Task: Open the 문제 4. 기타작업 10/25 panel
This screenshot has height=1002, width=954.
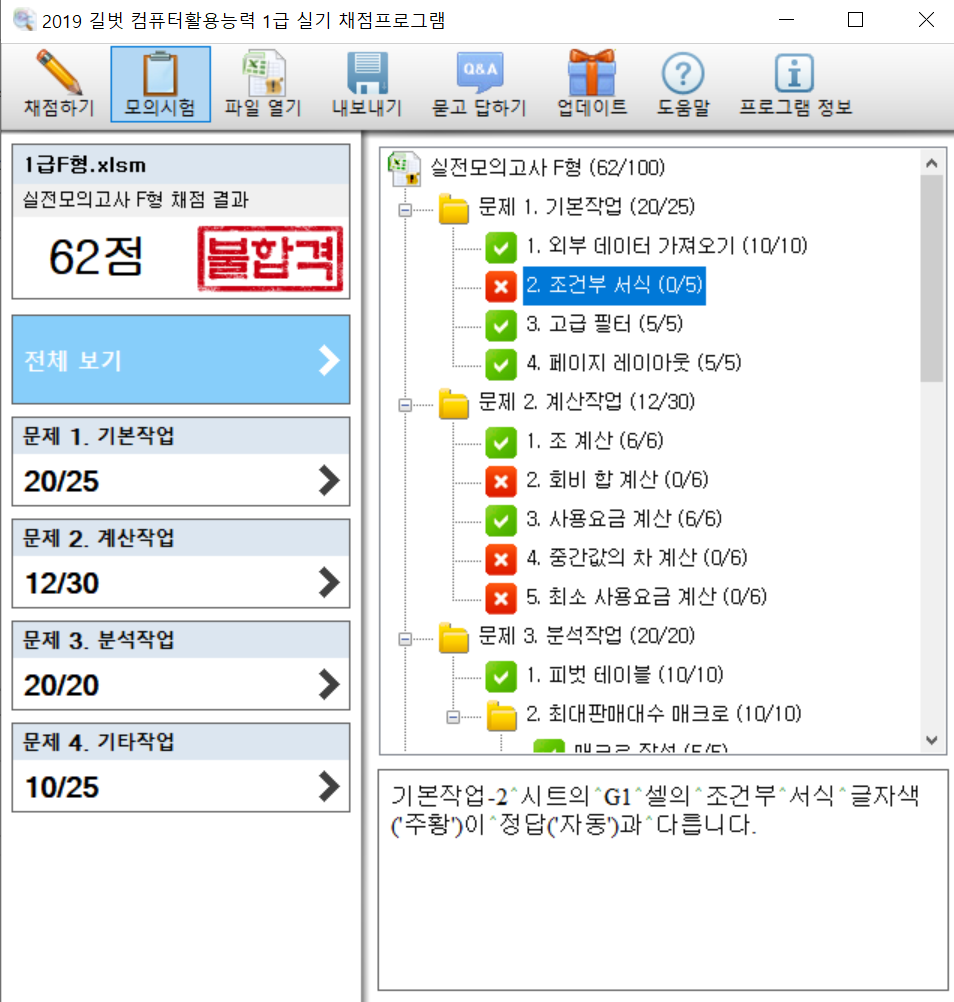Action: [x=181, y=768]
